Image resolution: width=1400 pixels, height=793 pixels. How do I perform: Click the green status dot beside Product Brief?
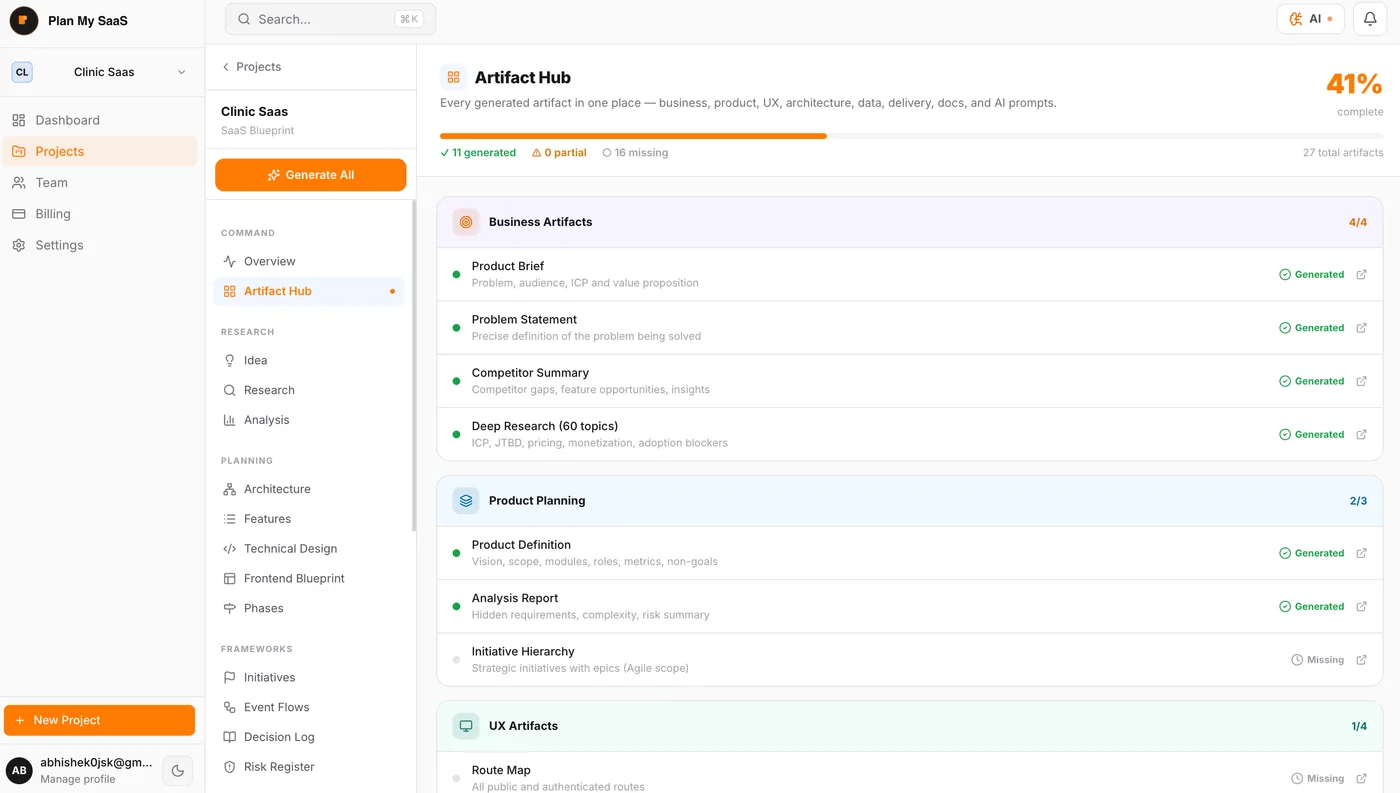456,274
